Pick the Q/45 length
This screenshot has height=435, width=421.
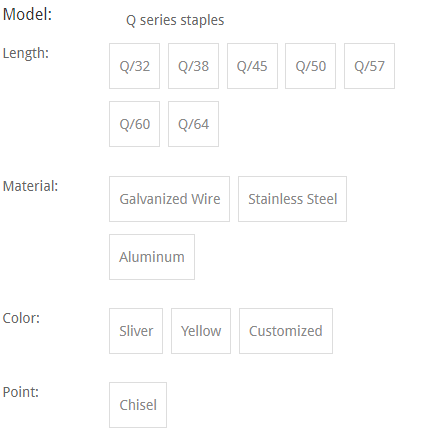[252, 66]
